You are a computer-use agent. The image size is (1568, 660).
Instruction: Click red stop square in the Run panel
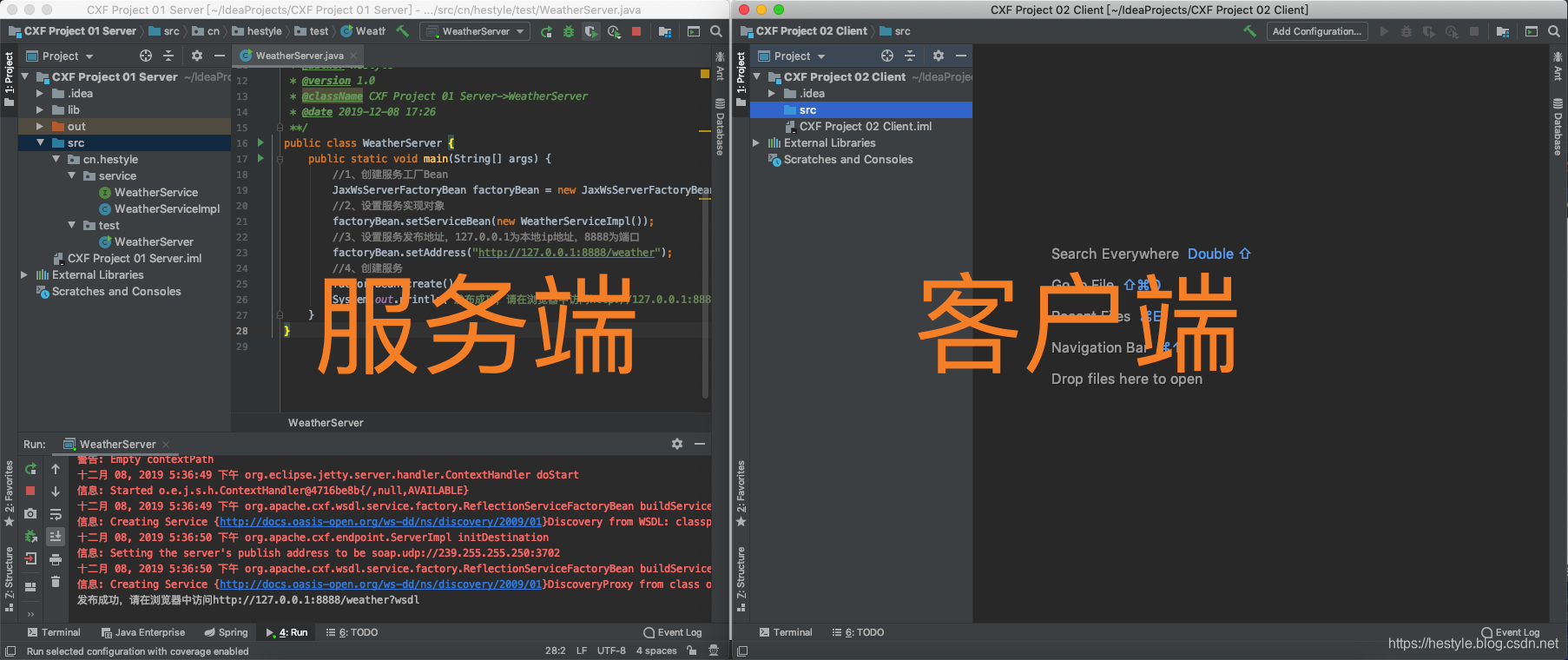click(30, 492)
